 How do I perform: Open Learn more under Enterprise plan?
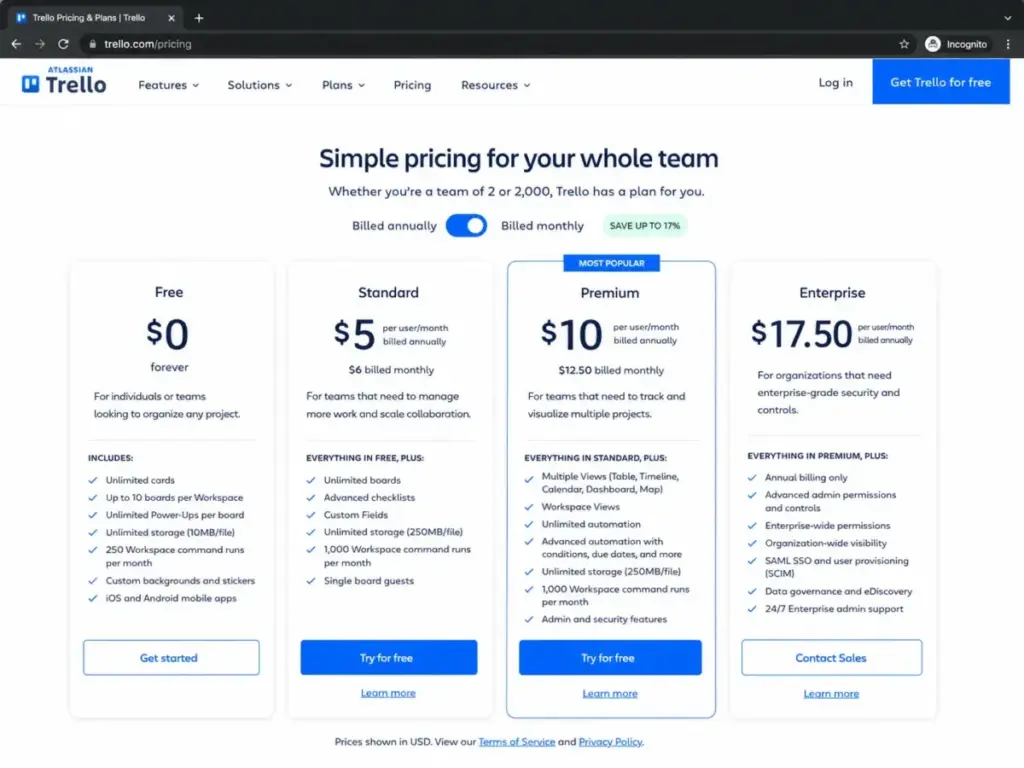tap(831, 694)
